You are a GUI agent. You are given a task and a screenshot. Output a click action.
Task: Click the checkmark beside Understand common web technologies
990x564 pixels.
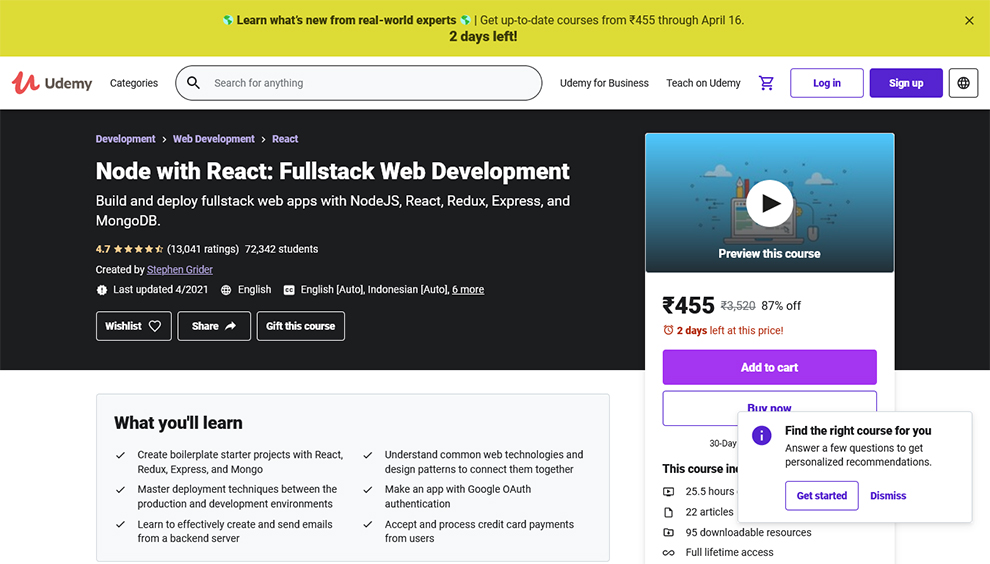(x=367, y=455)
